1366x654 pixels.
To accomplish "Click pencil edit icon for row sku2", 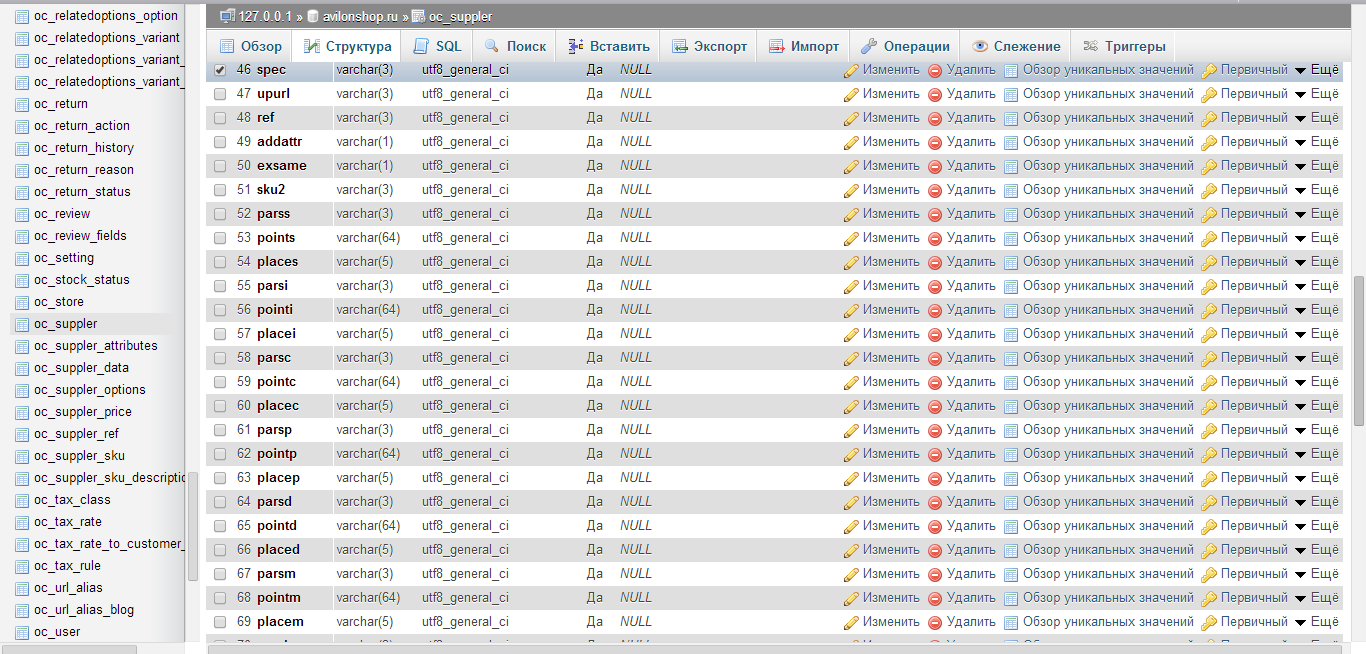I will tap(851, 190).
